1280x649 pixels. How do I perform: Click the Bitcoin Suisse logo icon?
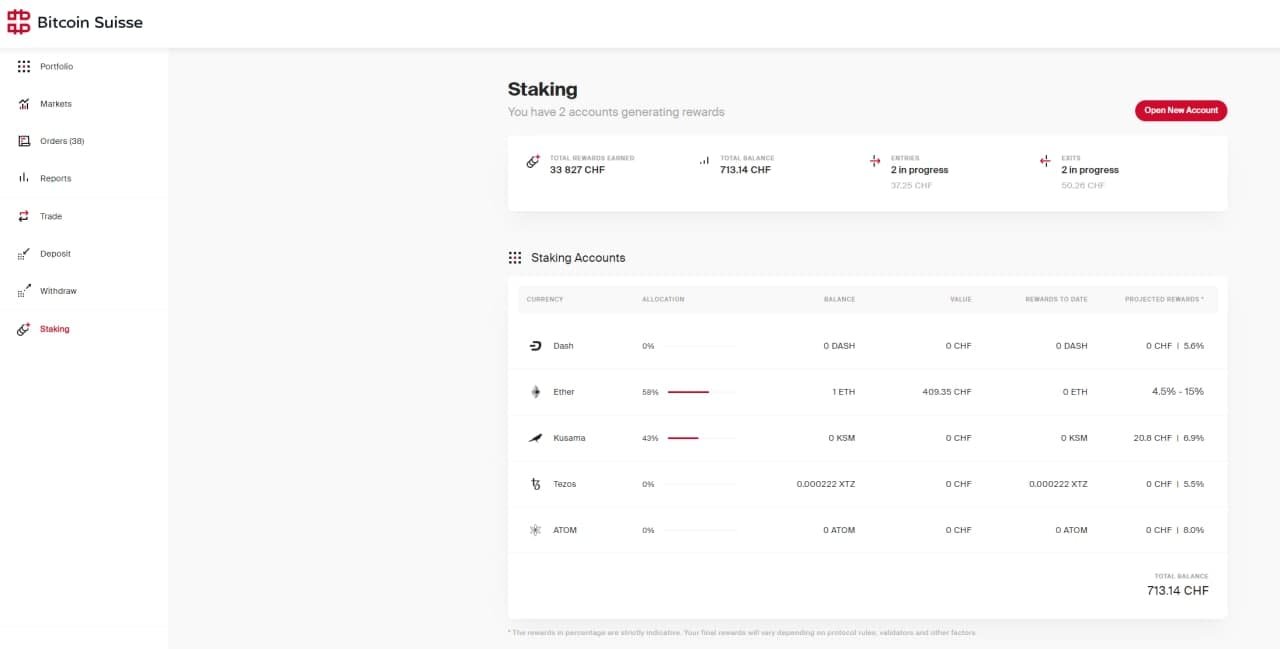tap(18, 22)
